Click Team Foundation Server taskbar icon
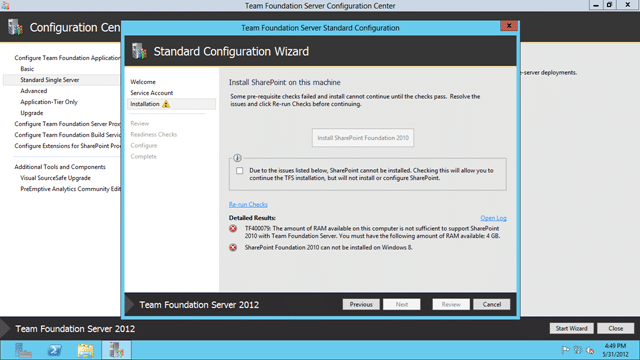 (x=116, y=350)
